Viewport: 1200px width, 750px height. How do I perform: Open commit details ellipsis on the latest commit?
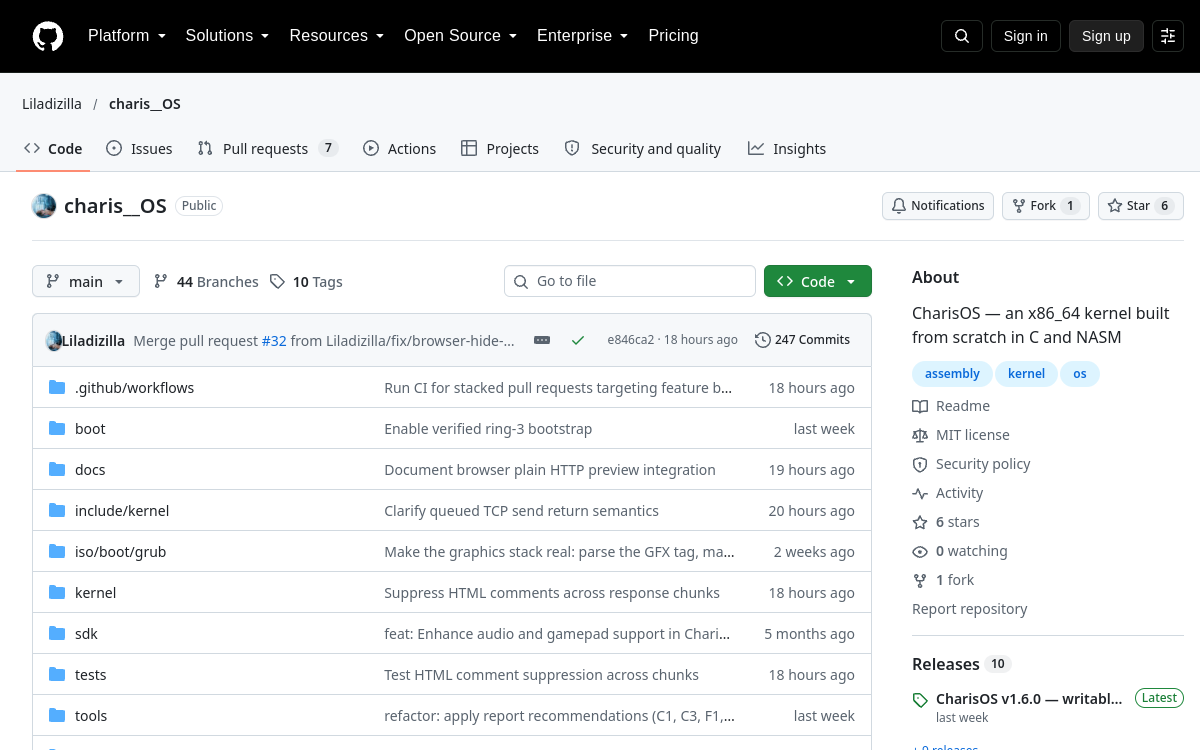(x=542, y=340)
